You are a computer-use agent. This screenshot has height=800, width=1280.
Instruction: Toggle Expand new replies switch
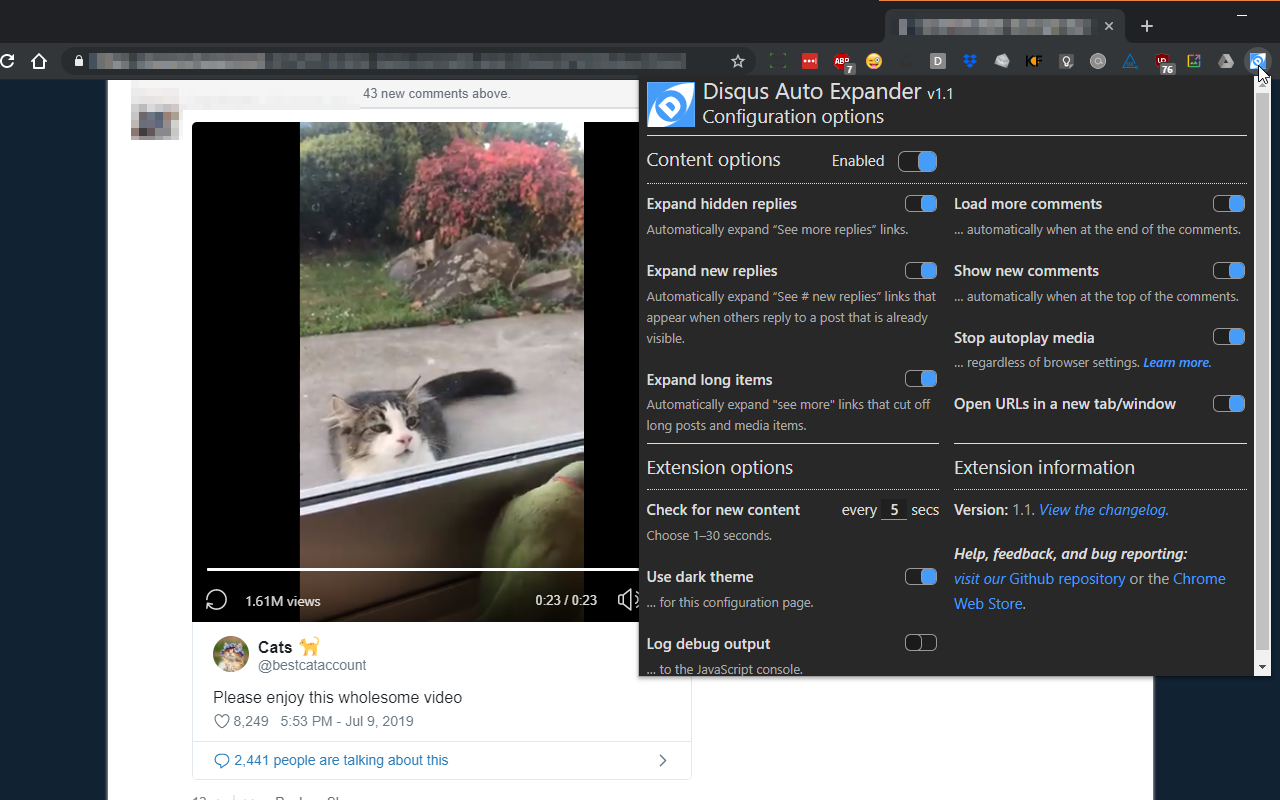(x=921, y=271)
